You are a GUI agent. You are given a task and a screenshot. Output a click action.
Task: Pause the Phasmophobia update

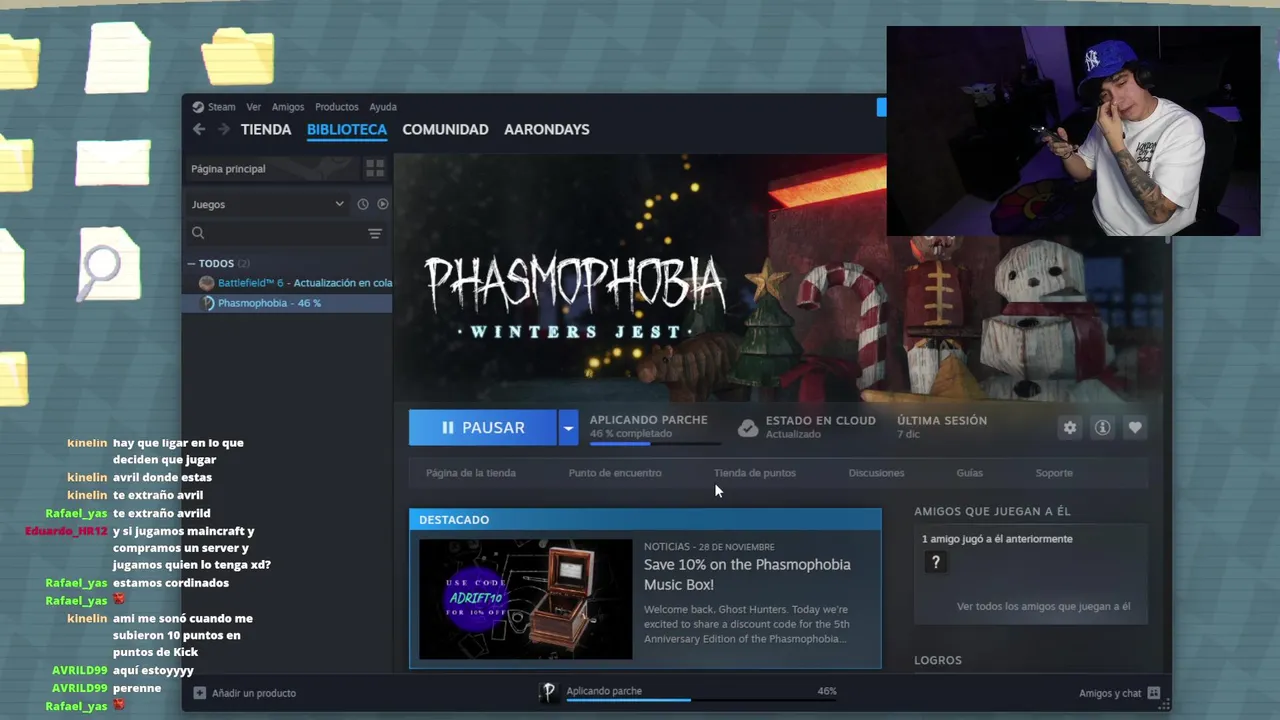483,428
